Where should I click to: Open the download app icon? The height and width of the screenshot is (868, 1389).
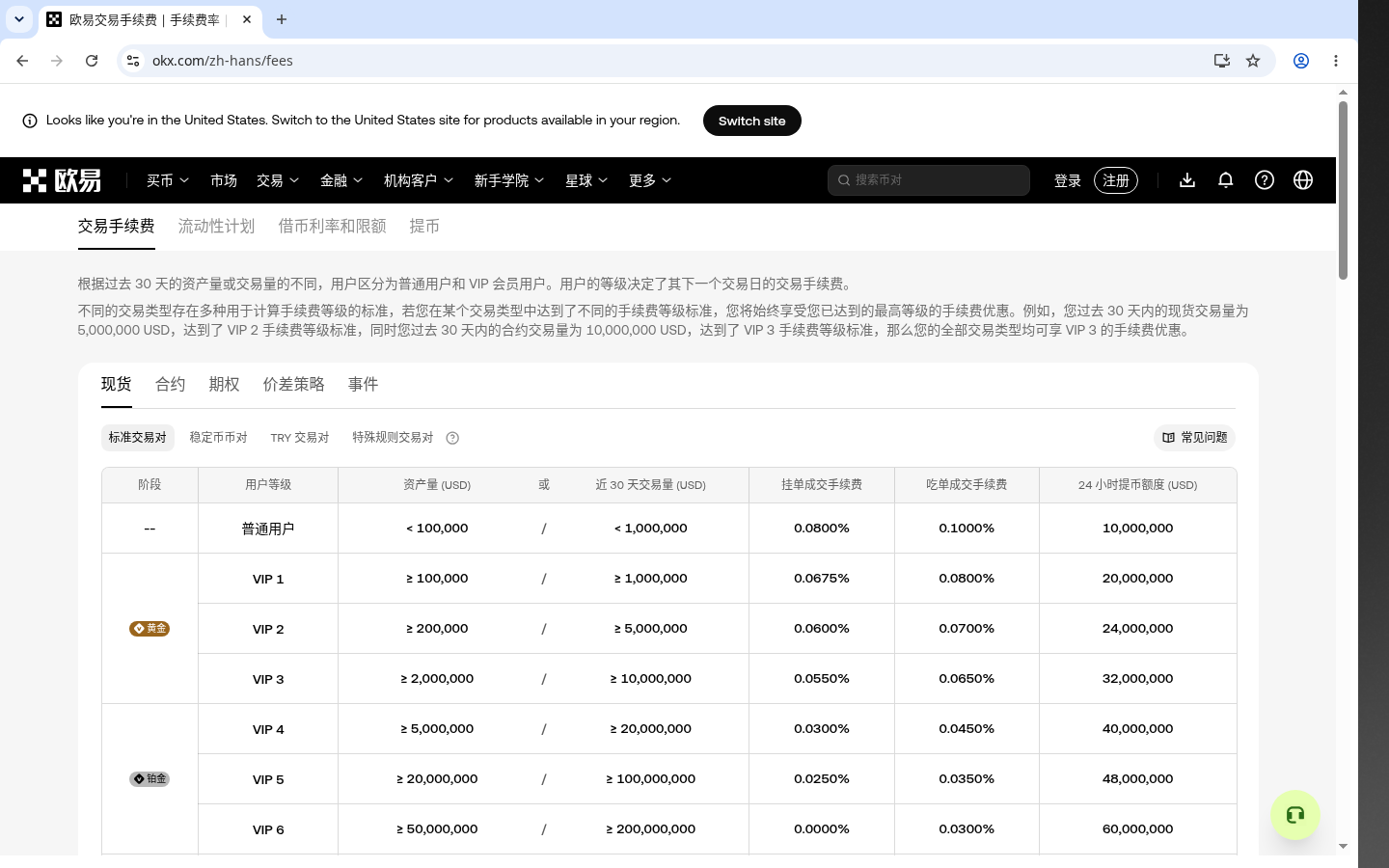1187,180
